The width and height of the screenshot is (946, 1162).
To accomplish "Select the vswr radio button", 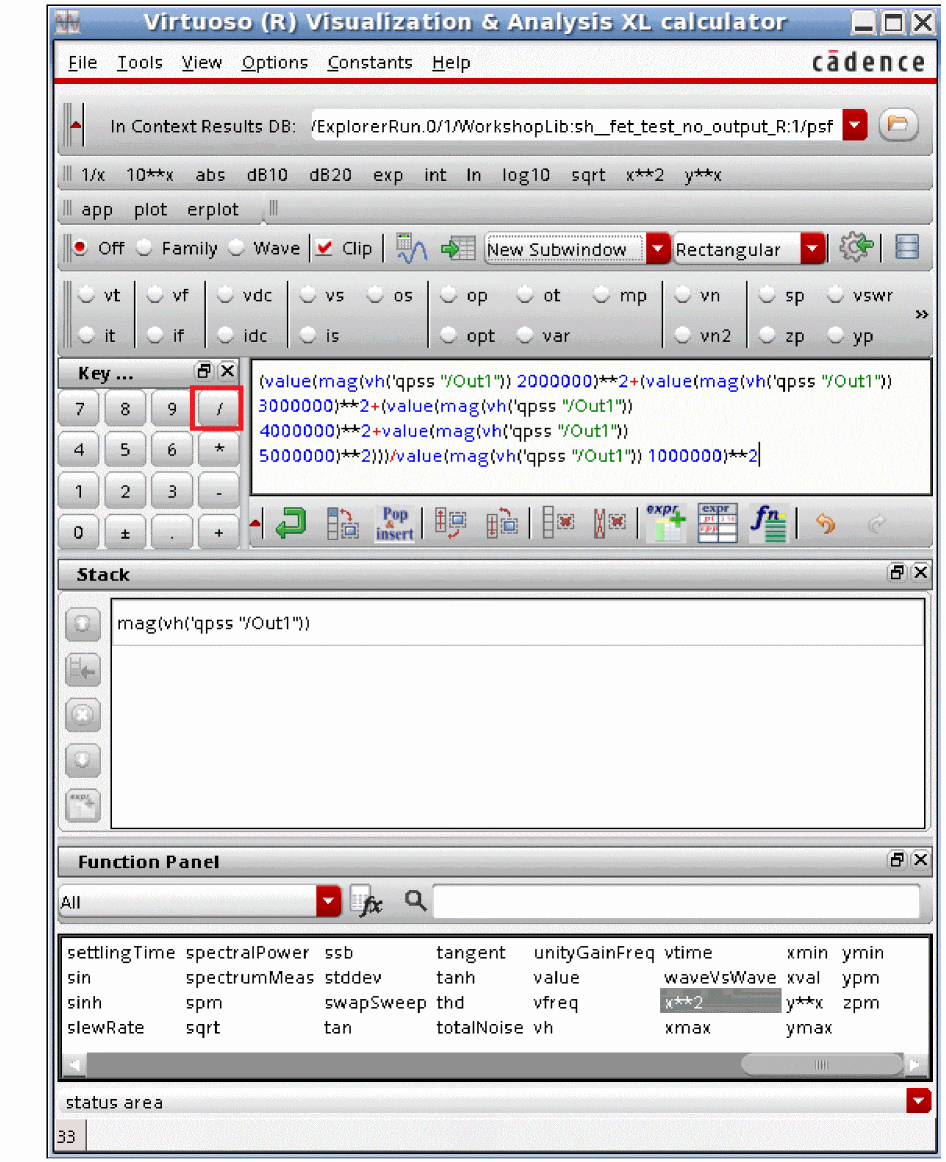I will 836,294.
